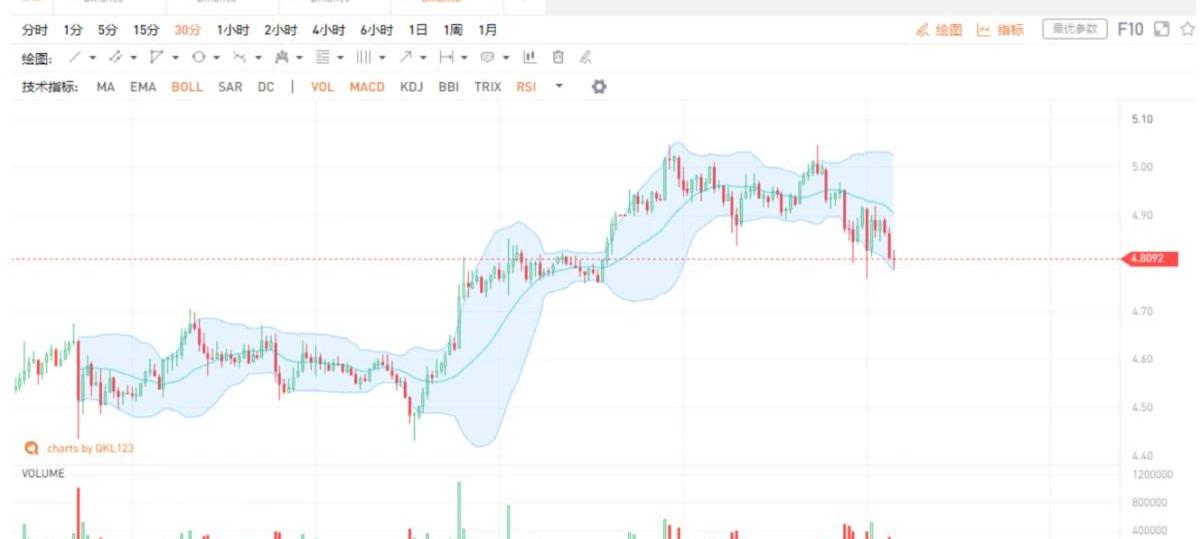Expand more technical indicators dropdown arrow
Viewport: 1200px width, 539px height.
559,87
